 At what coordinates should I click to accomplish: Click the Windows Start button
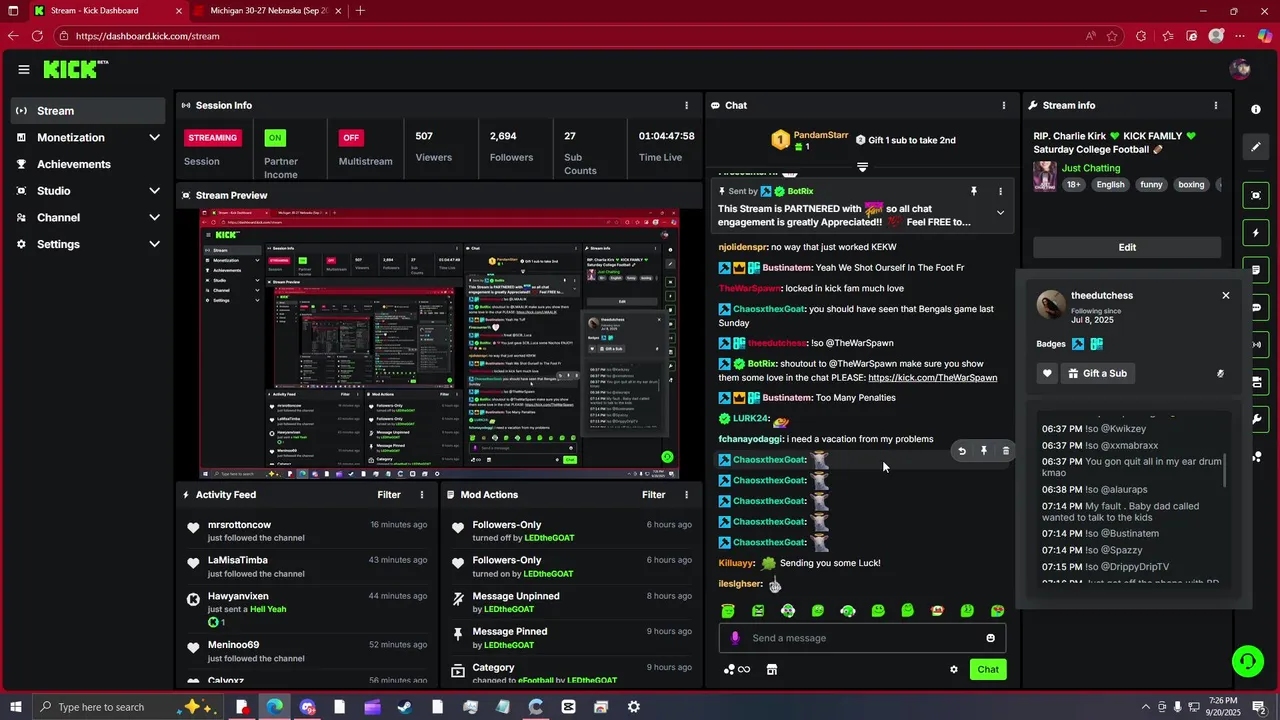click(15, 707)
